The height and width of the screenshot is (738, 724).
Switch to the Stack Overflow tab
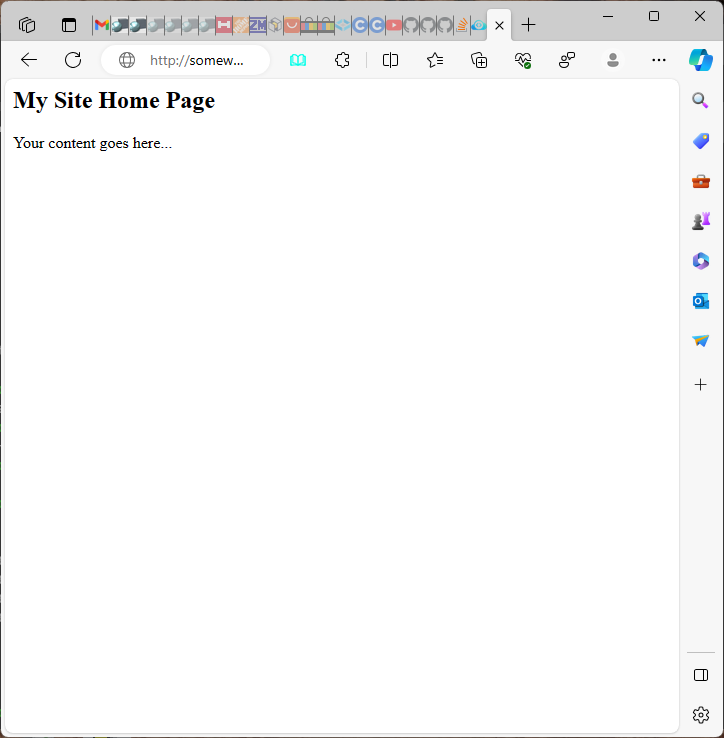coord(461,25)
